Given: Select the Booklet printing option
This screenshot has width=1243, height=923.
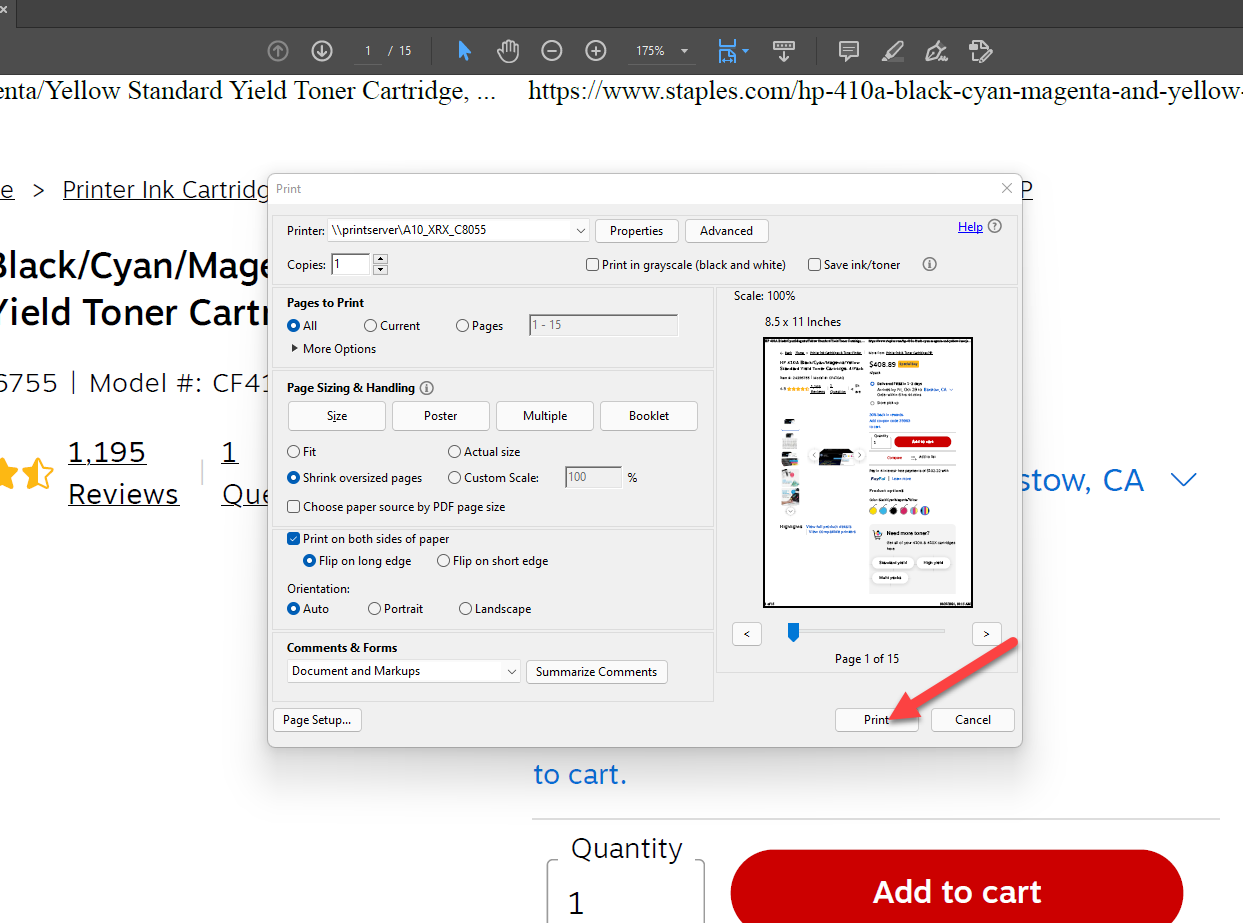Looking at the screenshot, I should [649, 416].
